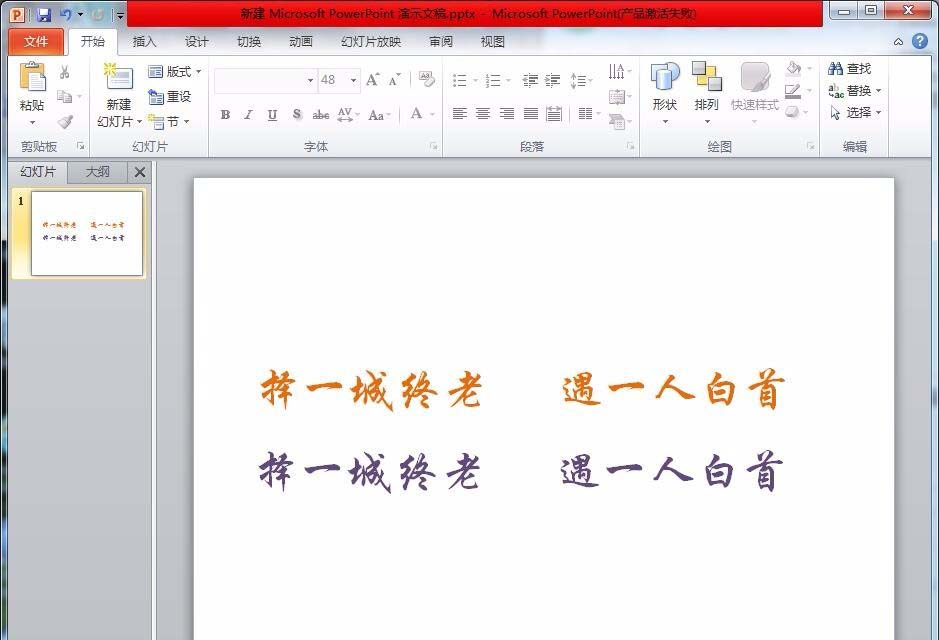Decrease the list indent level
The height and width of the screenshot is (640, 939).
(530, 80)
